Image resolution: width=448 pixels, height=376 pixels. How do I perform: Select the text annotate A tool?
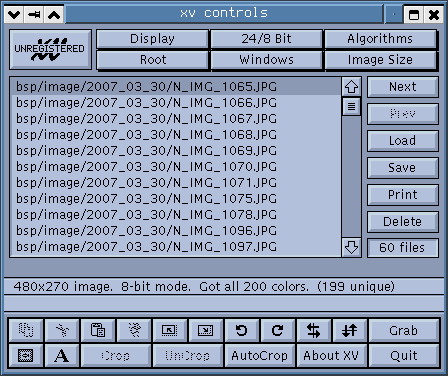coord(62,355)
